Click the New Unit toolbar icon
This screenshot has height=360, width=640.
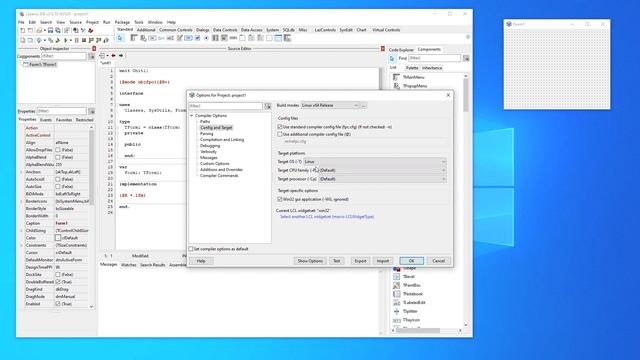[23, 30]
